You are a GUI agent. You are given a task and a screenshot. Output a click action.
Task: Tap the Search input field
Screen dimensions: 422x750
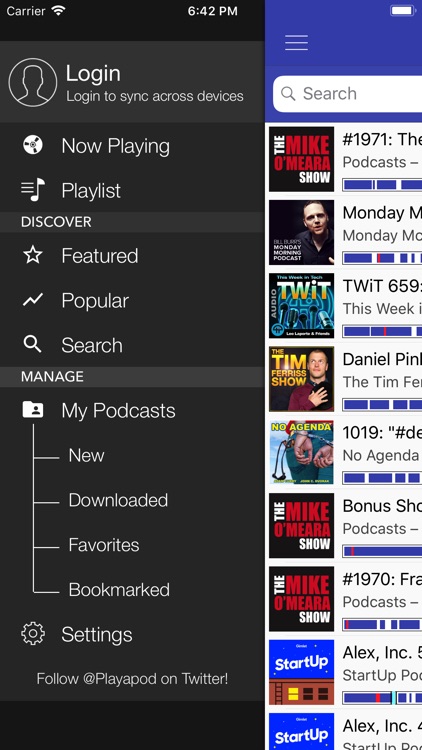(347, 94)
